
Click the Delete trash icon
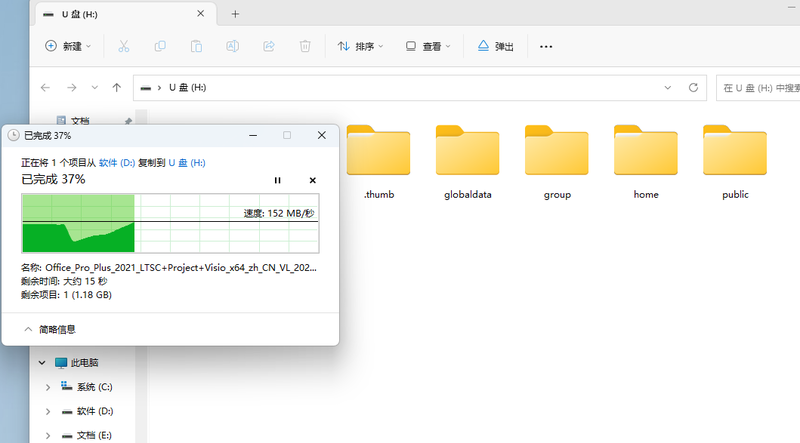click(305, 46)
